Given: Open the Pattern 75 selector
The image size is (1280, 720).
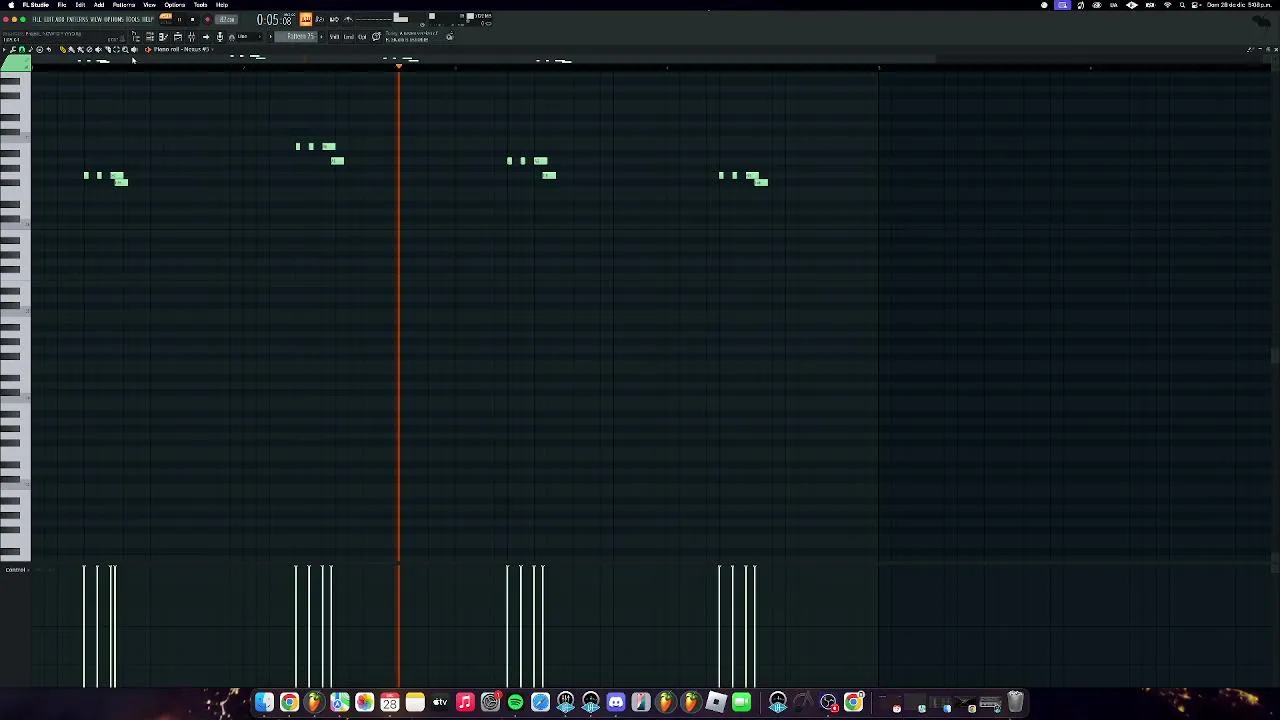Looking at the screenshot, I should click(x=298, y=37).
